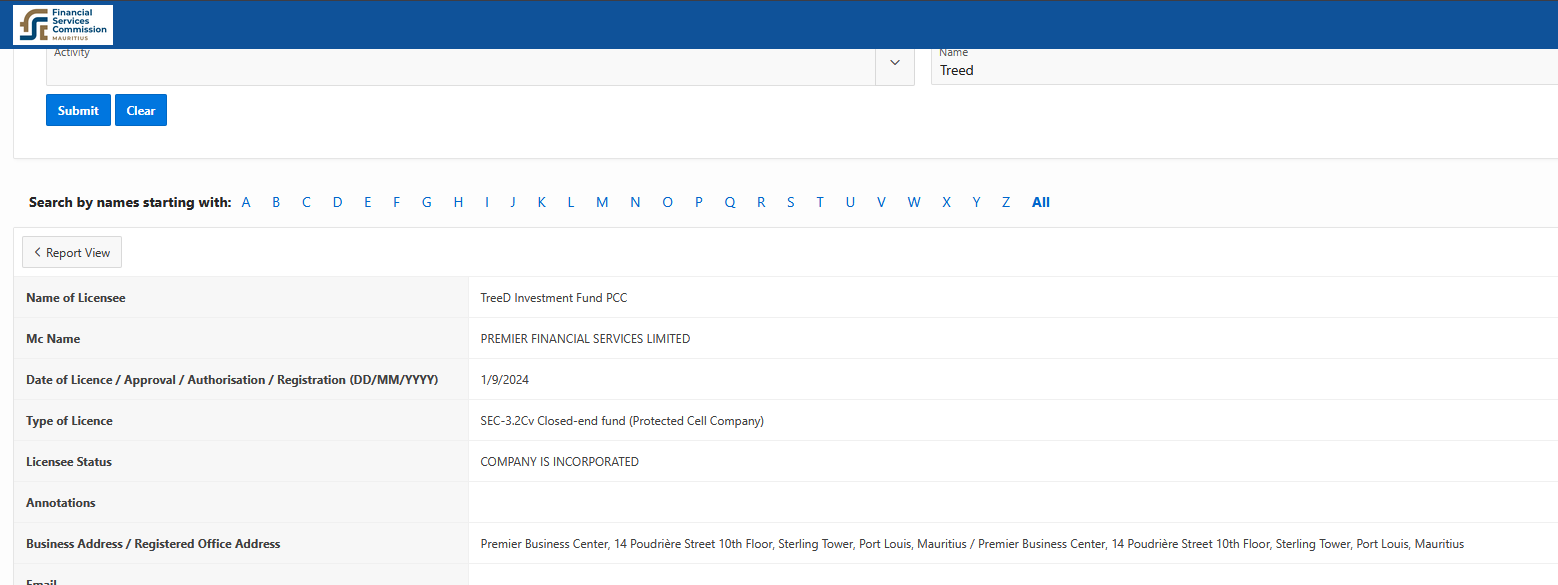Click the Financial Services Commission logo

click(61, 24)
